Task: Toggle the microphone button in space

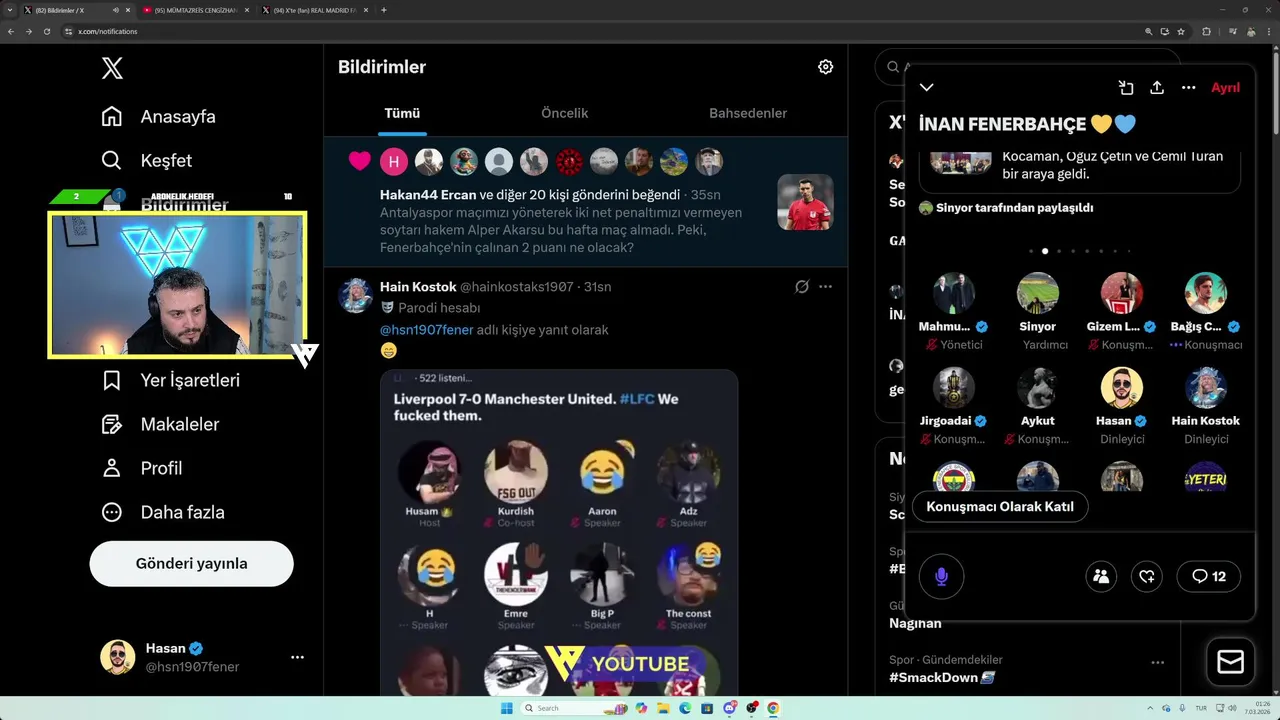Action: (x=941, y=576)
